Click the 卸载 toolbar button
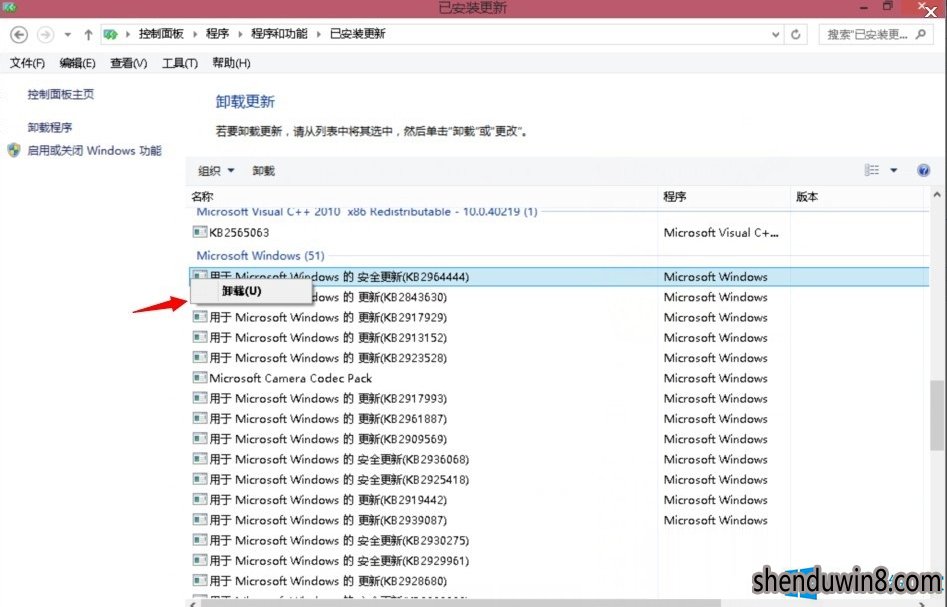This screenshot has height=607, width=947. 263,171
